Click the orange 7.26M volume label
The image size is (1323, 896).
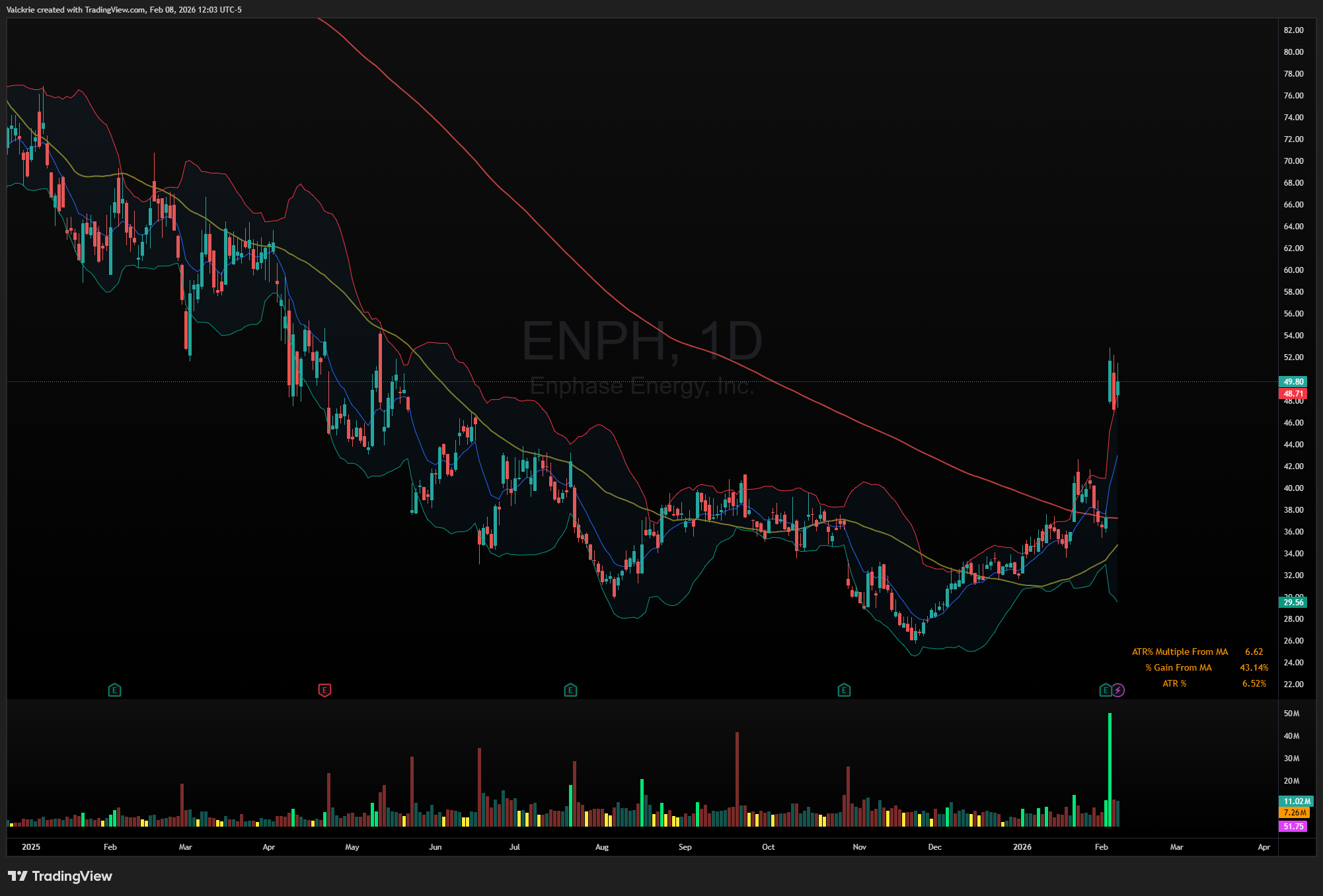tap(1295, 812)
